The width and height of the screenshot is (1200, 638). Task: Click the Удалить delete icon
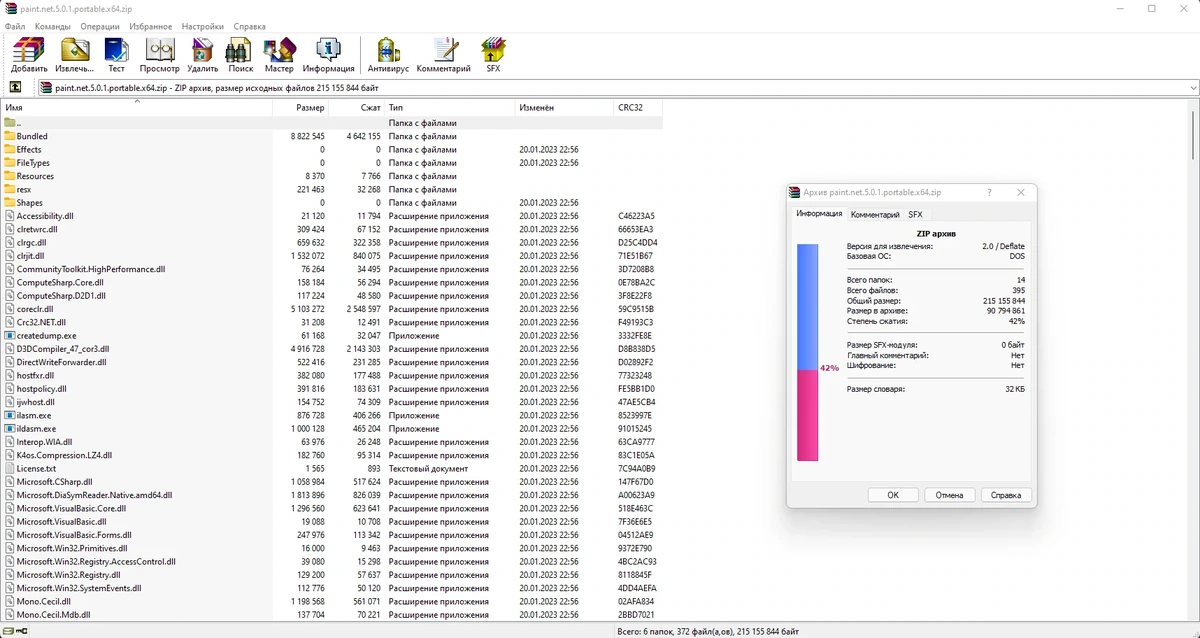[202, 55]
